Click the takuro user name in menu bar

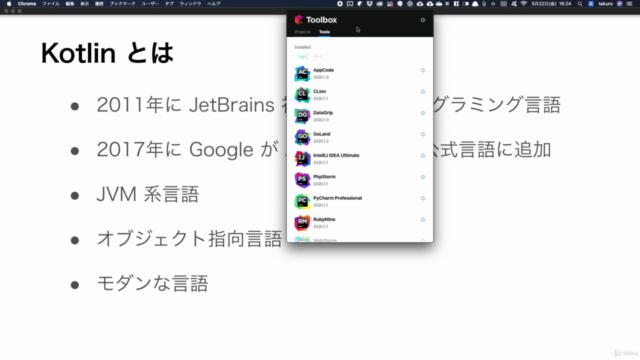pos(606,4)
